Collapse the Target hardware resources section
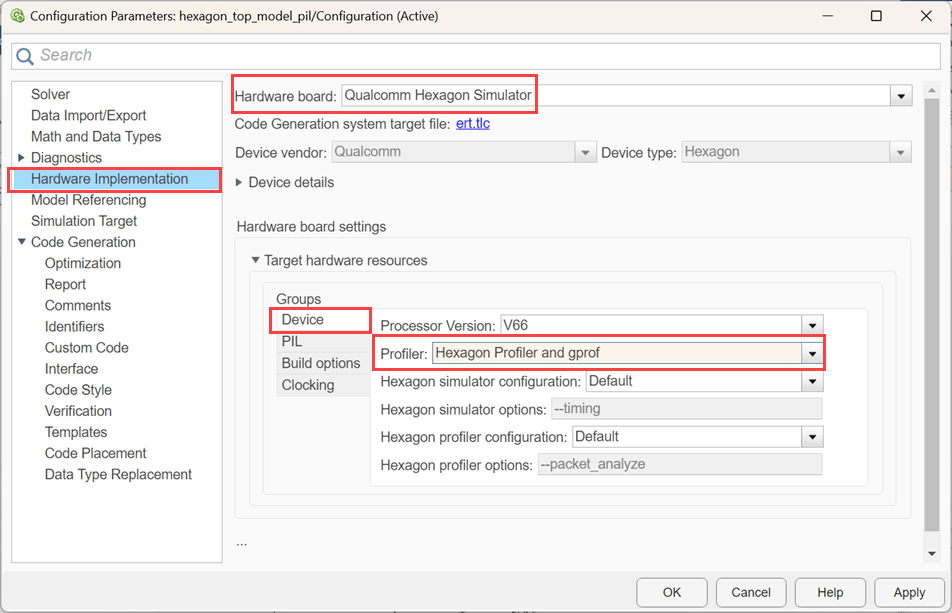This screenshot has height=613, width=952. [x=256, y=261]
